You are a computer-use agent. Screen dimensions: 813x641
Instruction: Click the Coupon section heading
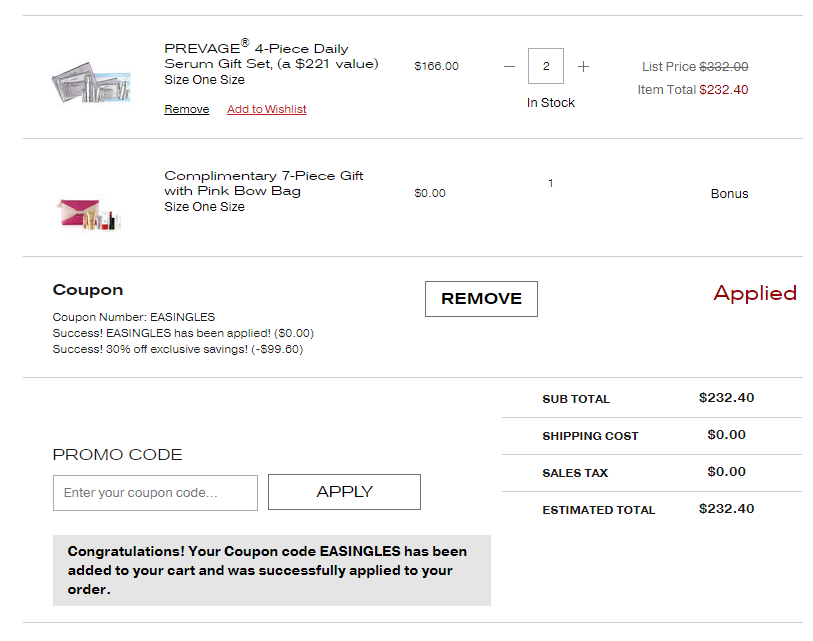[88, 290]
